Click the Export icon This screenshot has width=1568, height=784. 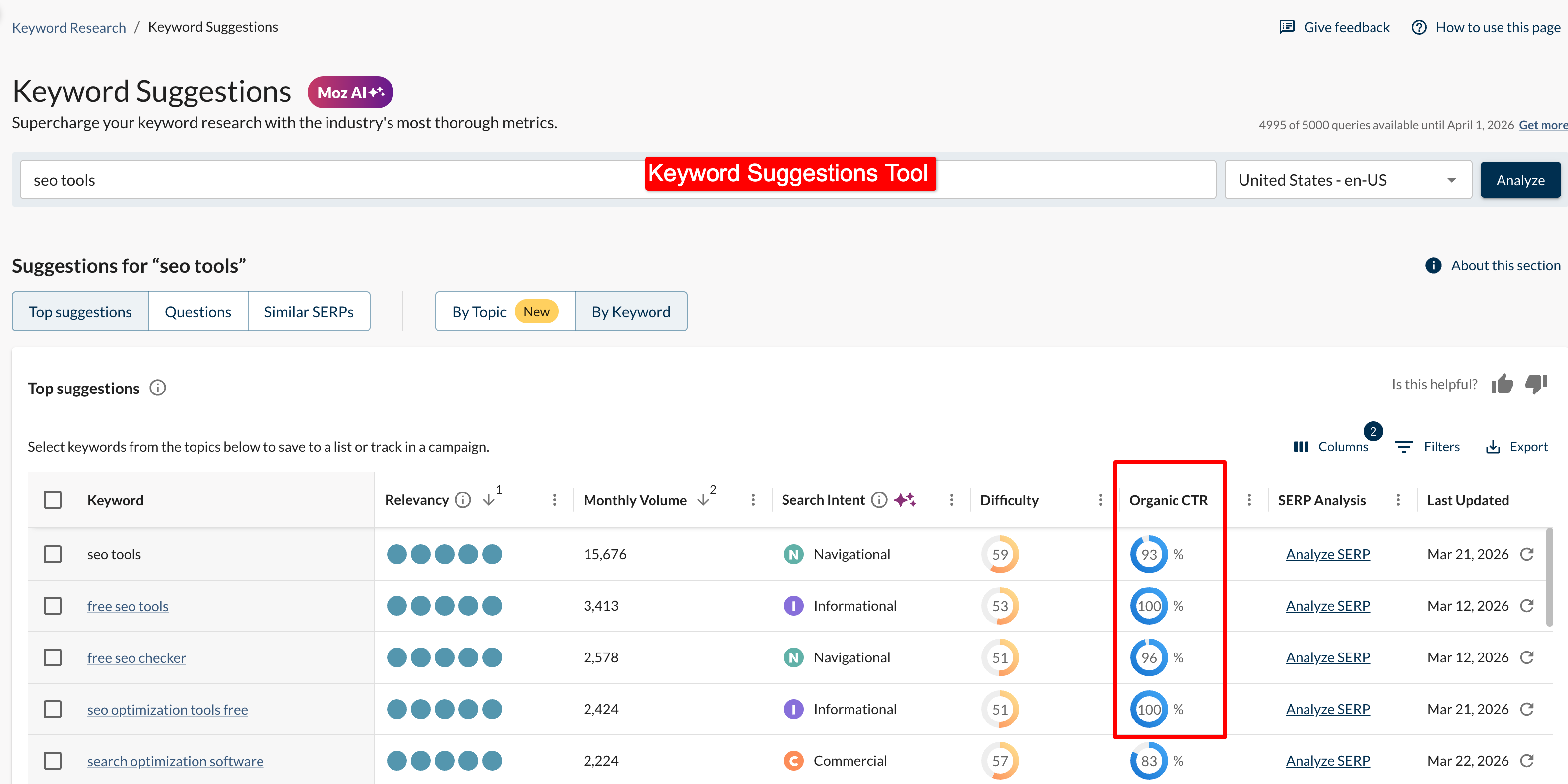(x=1493, y=446)
